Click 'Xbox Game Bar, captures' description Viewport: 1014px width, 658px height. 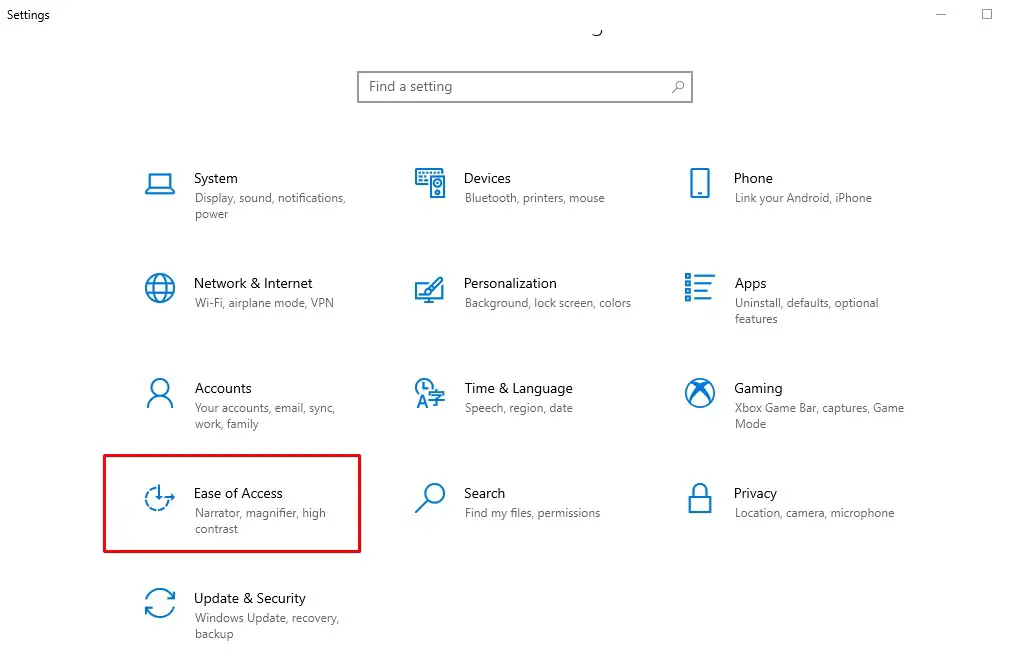[819, 416]
